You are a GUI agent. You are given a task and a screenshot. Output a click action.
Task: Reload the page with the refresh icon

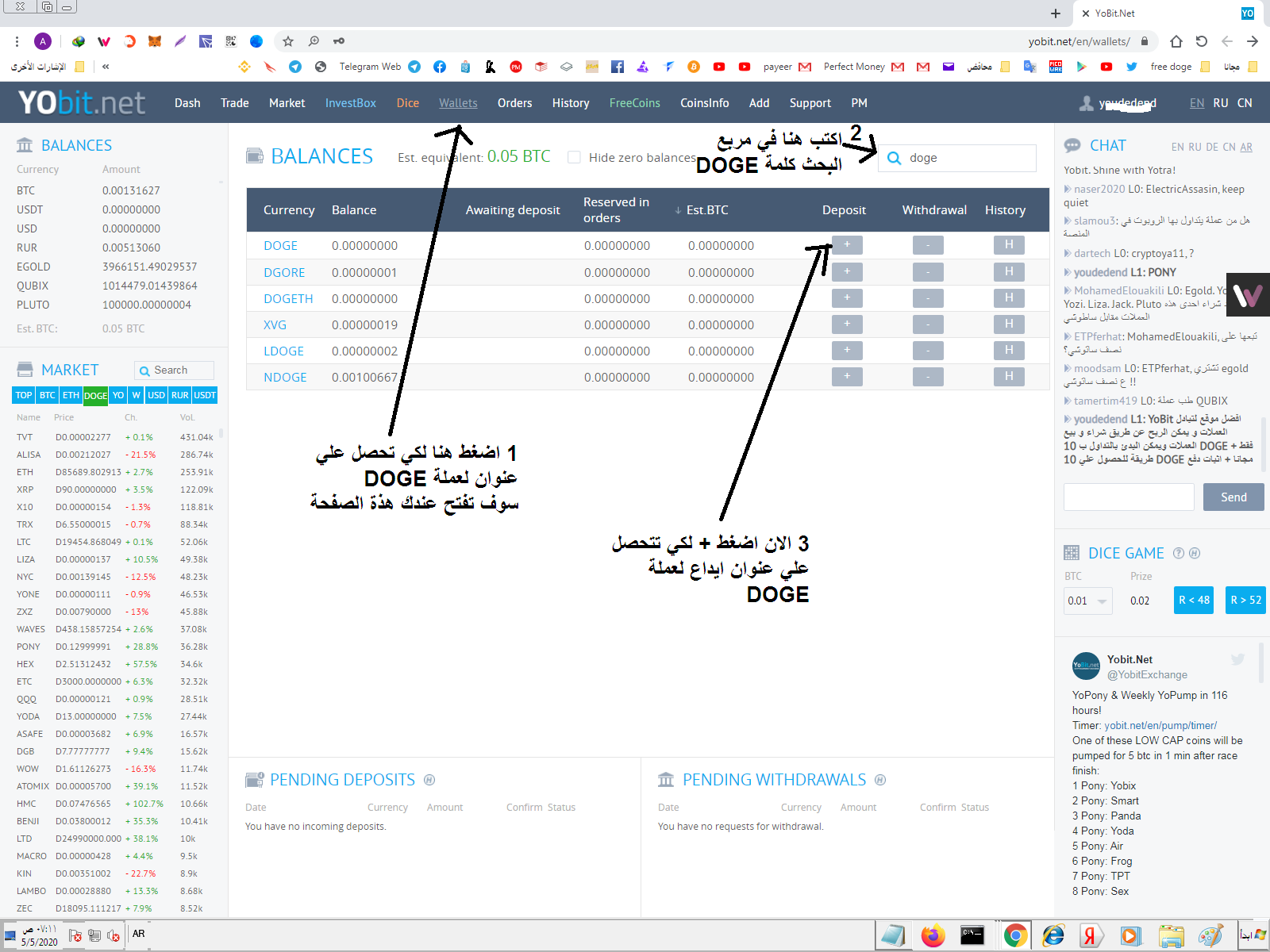(x=1202, y=41)
